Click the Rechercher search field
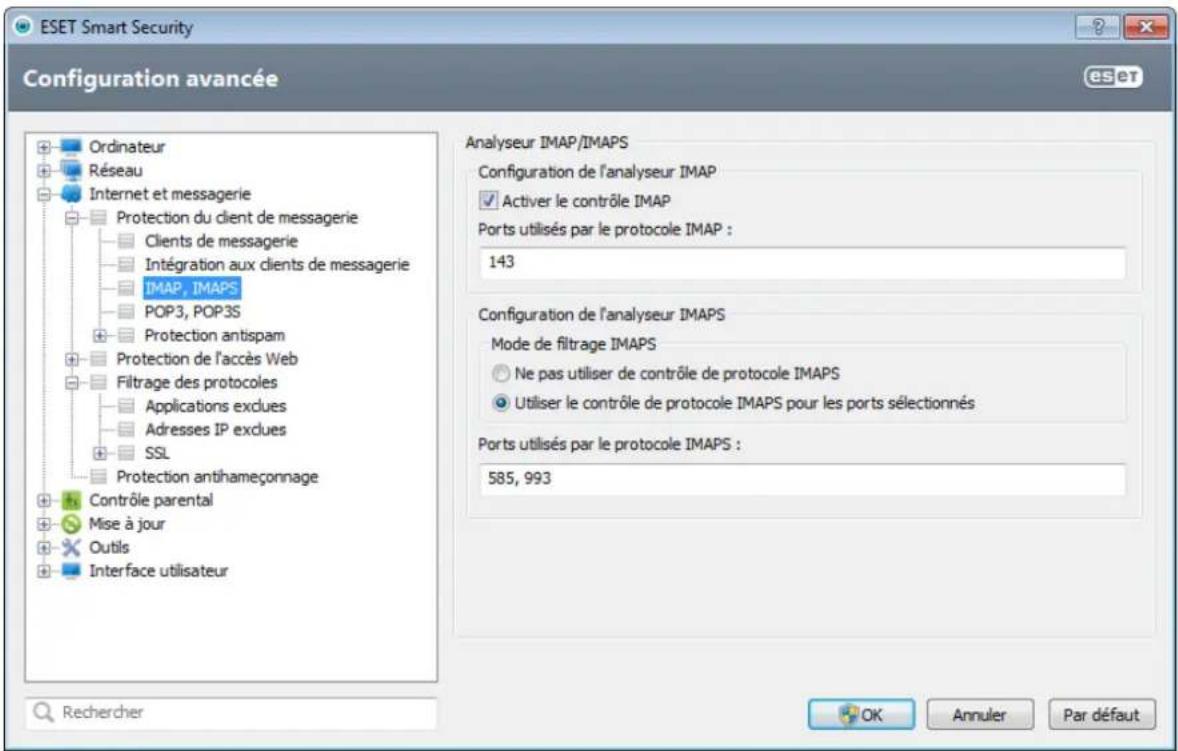The image size is (1178, 751). coord(231,713)
